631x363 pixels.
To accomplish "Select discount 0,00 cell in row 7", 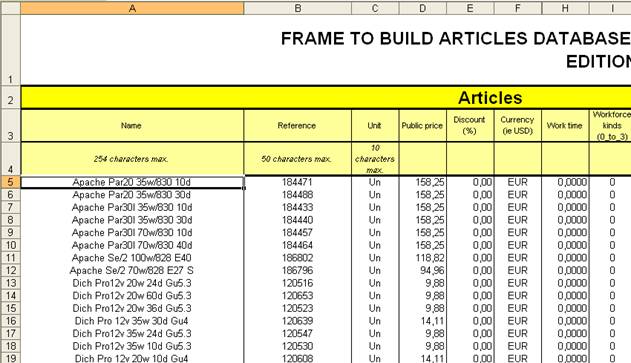I will (470, 208).
